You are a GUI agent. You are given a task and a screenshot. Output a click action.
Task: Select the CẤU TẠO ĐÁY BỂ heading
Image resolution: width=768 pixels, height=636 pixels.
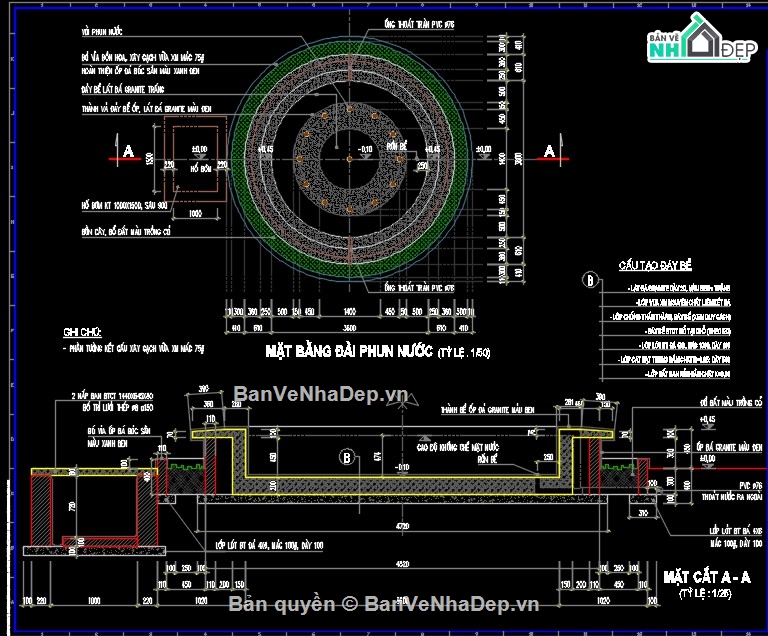click(x=655, y=266)
